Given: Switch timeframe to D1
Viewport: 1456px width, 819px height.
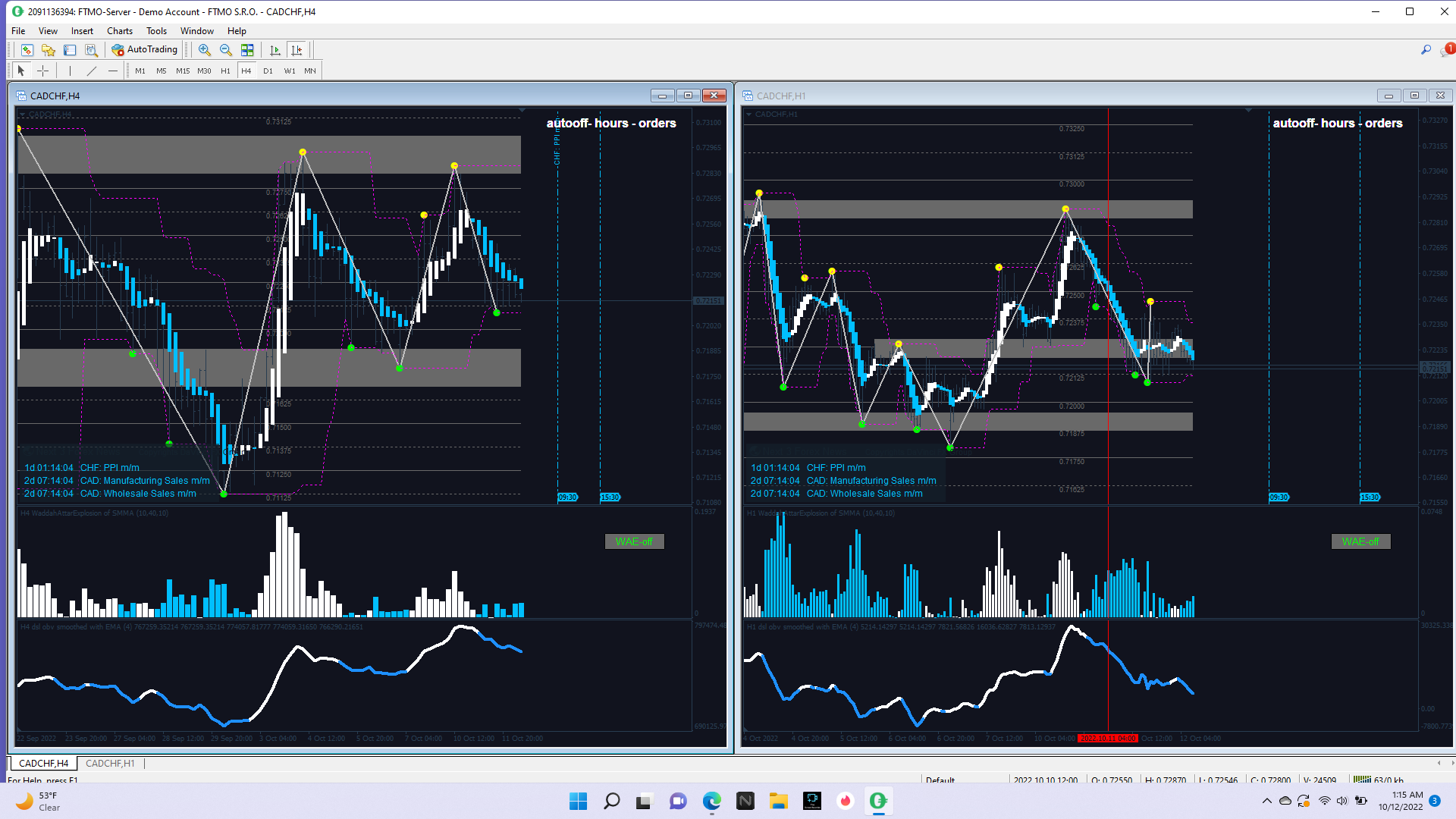Looking at the screenshot, I should (268, 71).
